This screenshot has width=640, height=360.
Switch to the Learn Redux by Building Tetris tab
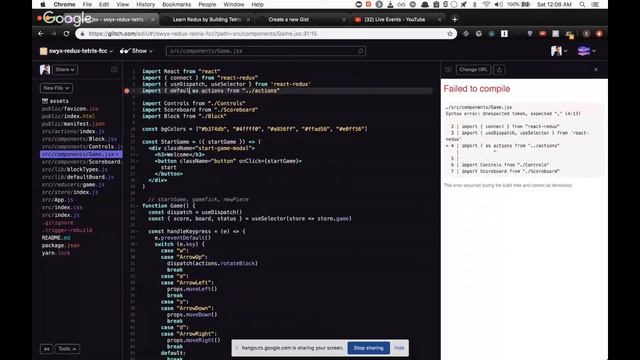[207, 20]
